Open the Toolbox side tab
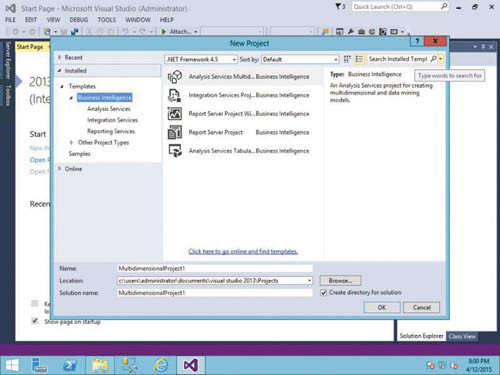The height and width of the screenshot is (375, 500). tap(8, 95)
